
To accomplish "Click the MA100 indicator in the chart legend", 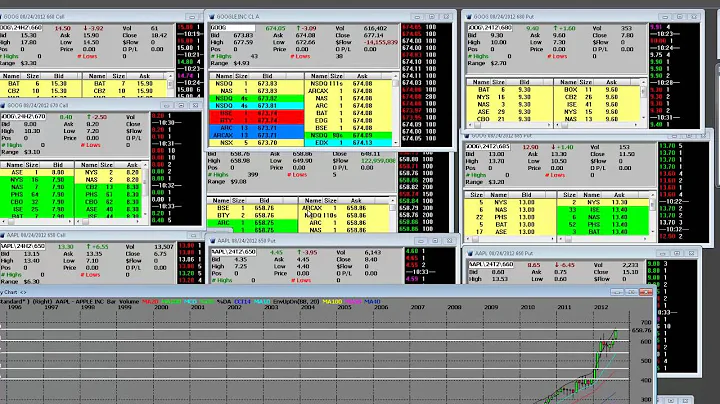I will coord(332,302).
